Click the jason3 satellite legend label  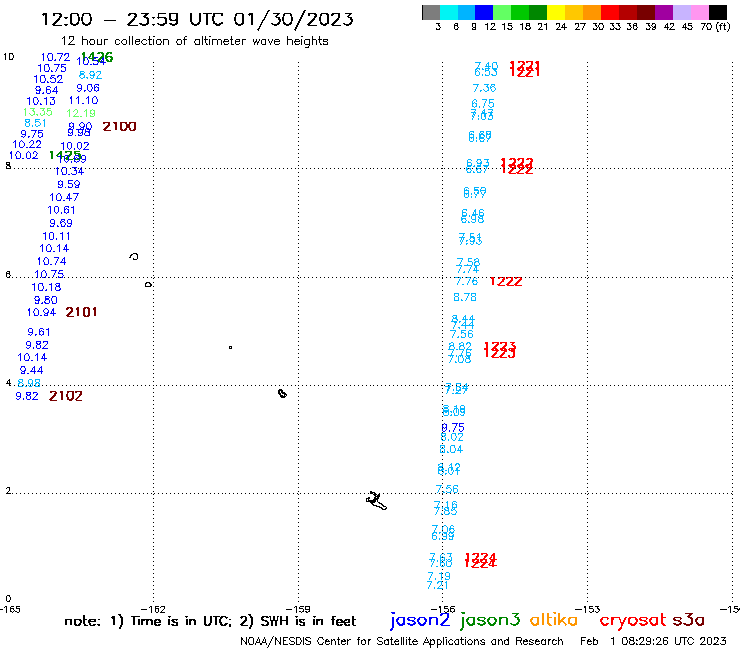point(490,620)
